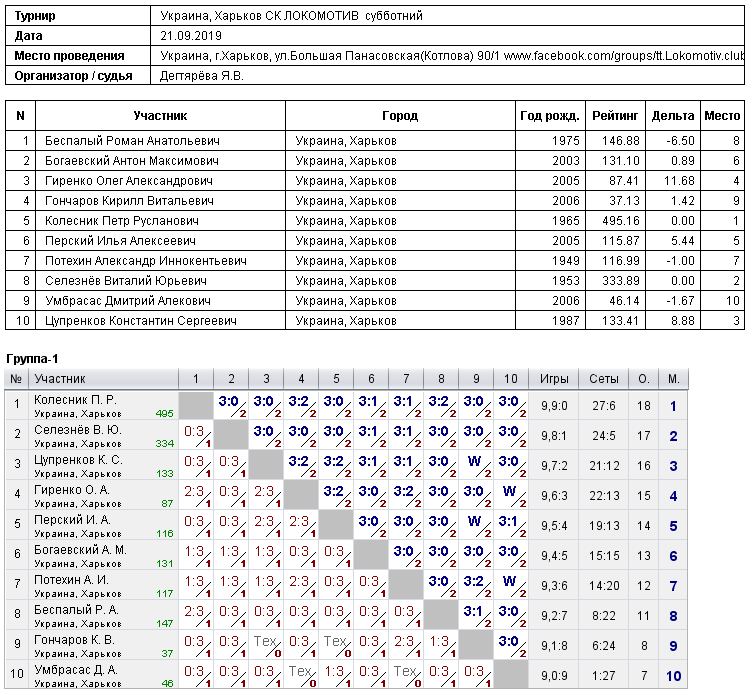
Task: Click the Группа-1 heading
Action: 32,359
